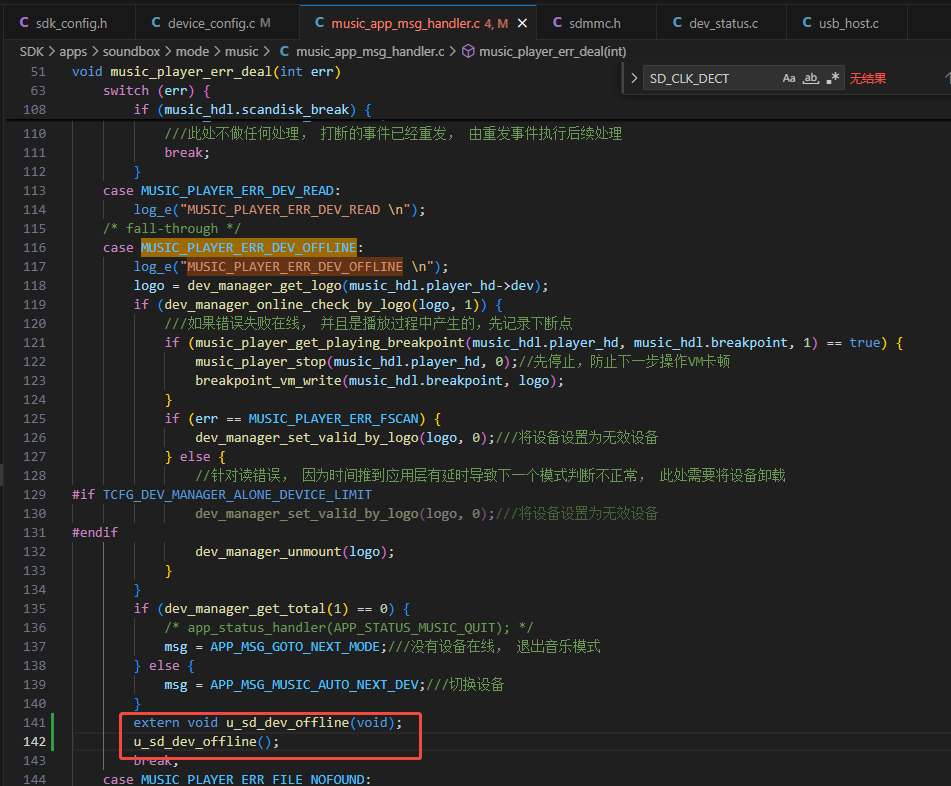The width and height of the screenshot is (951, 786).
Task: Click highlighted MUSIC_PLAYER_ERR_DEV_OFFLINE on the case line
Action: pyautogui.click(x=249, y=247)
